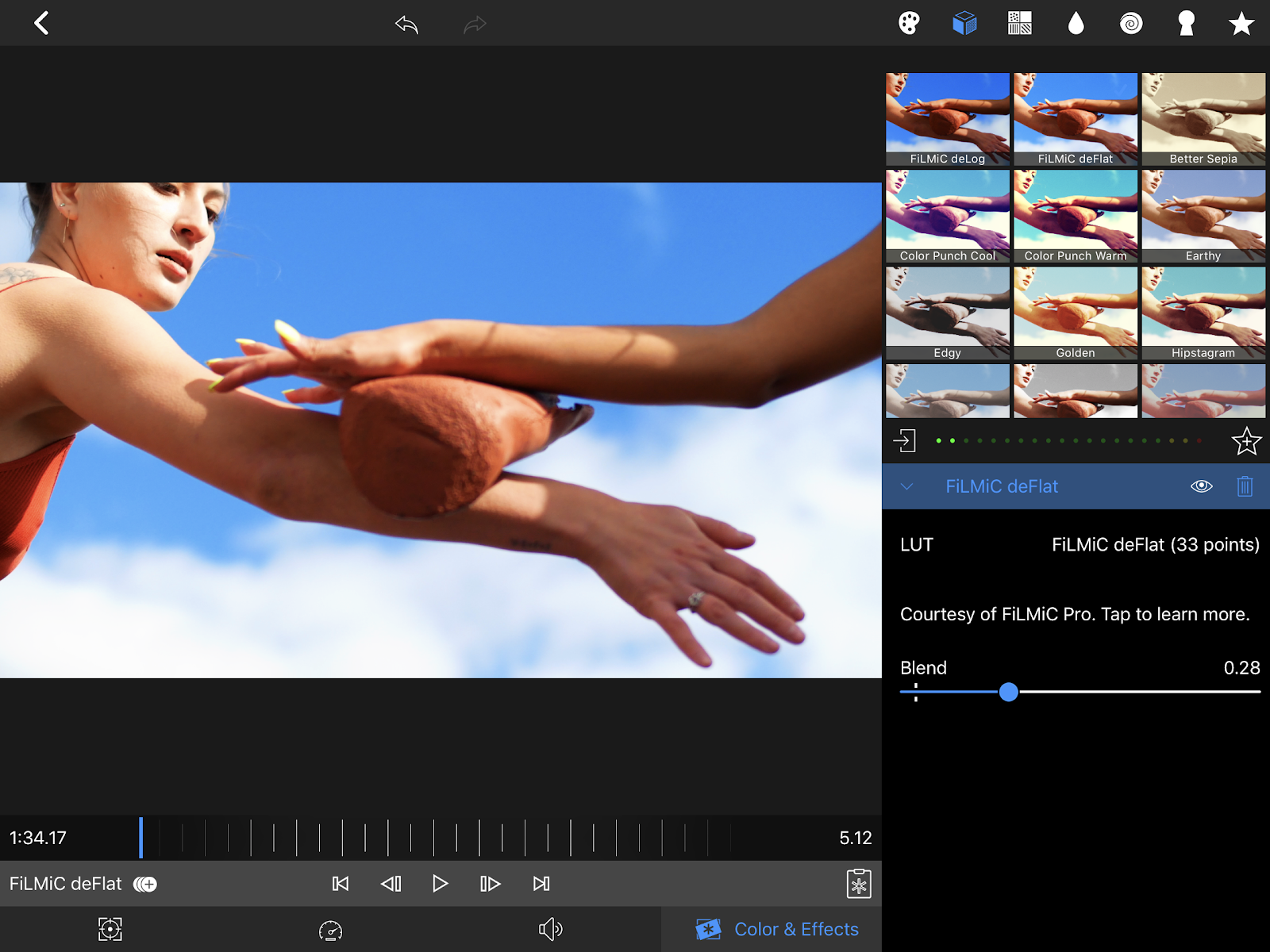Screen dimensions: 1270x952
Task: Select the FiLMiC deFlat preset thumbnail
Action: (1076, 119)
